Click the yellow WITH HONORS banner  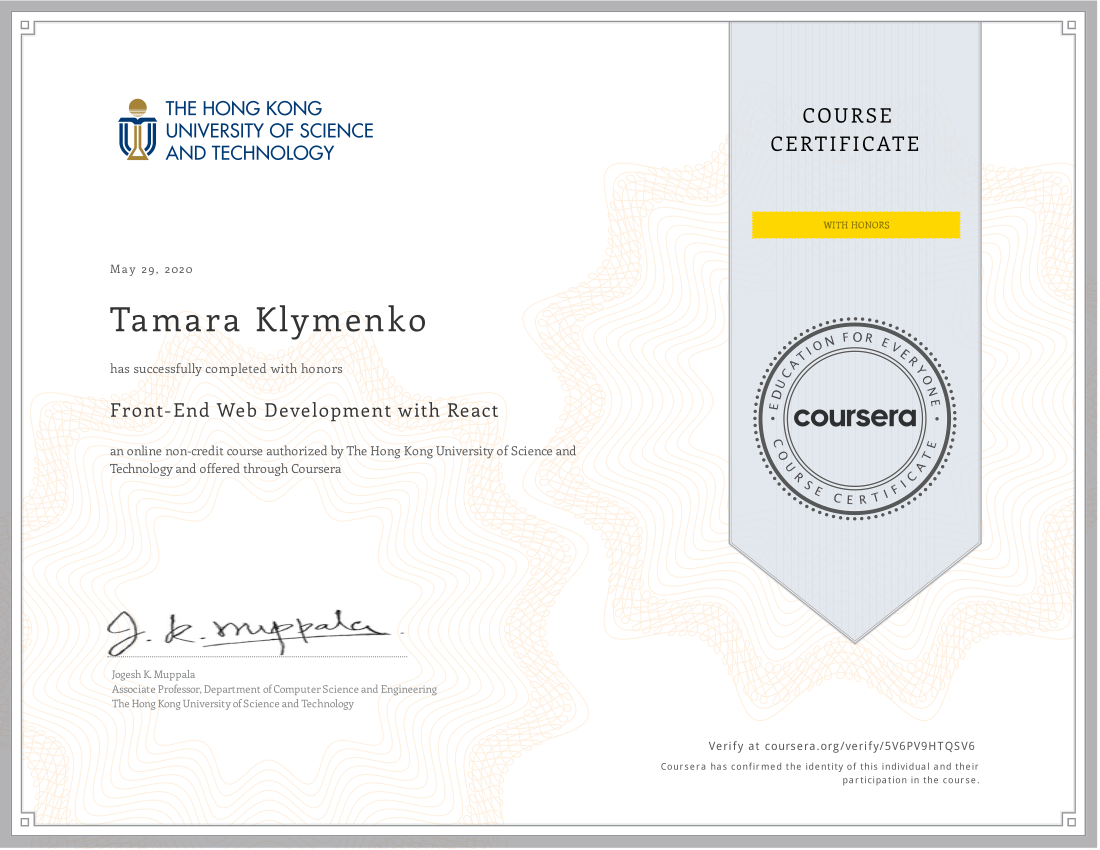(x=855, y=225)
